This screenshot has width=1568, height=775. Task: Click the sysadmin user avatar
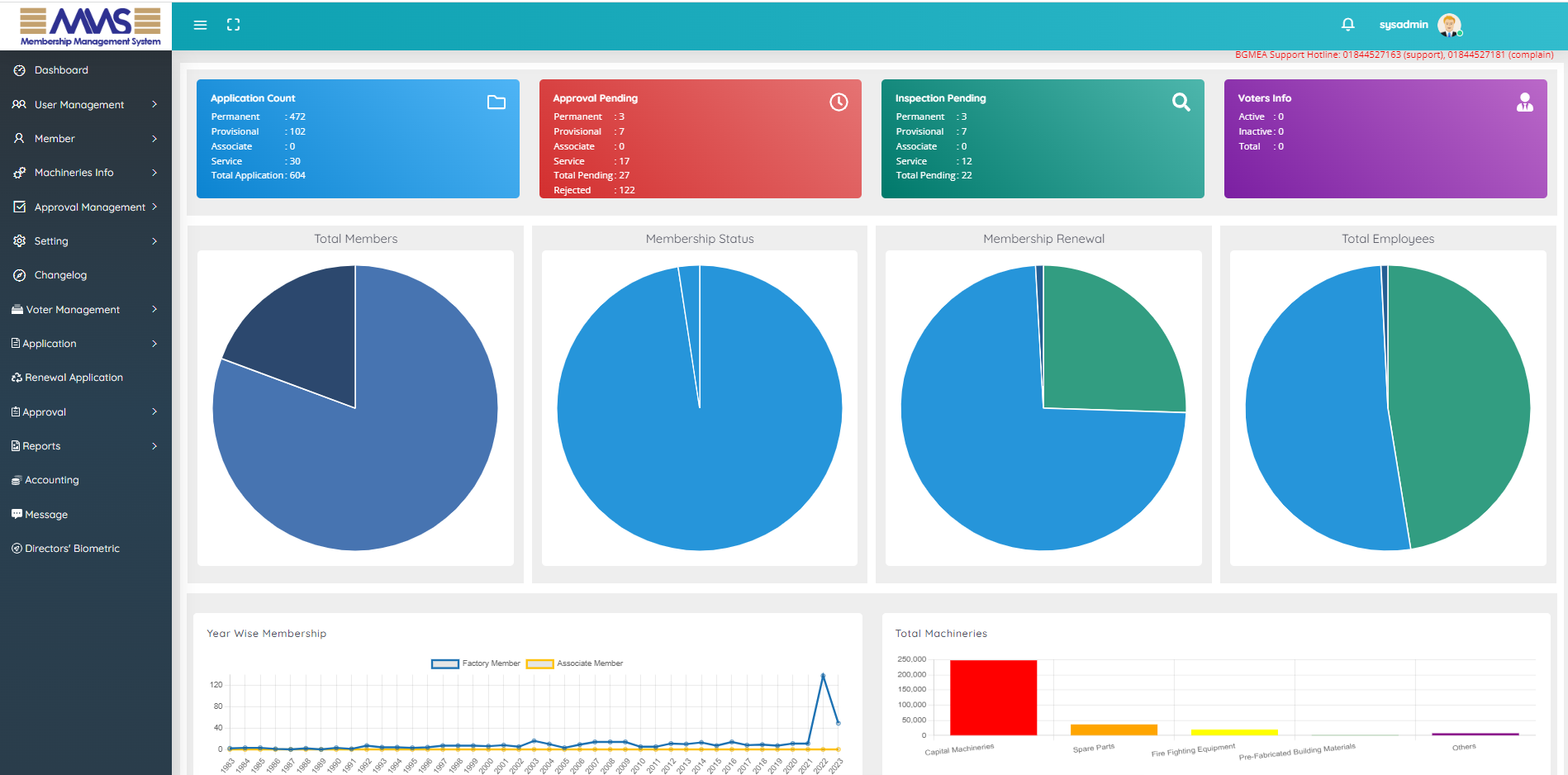1448,25
